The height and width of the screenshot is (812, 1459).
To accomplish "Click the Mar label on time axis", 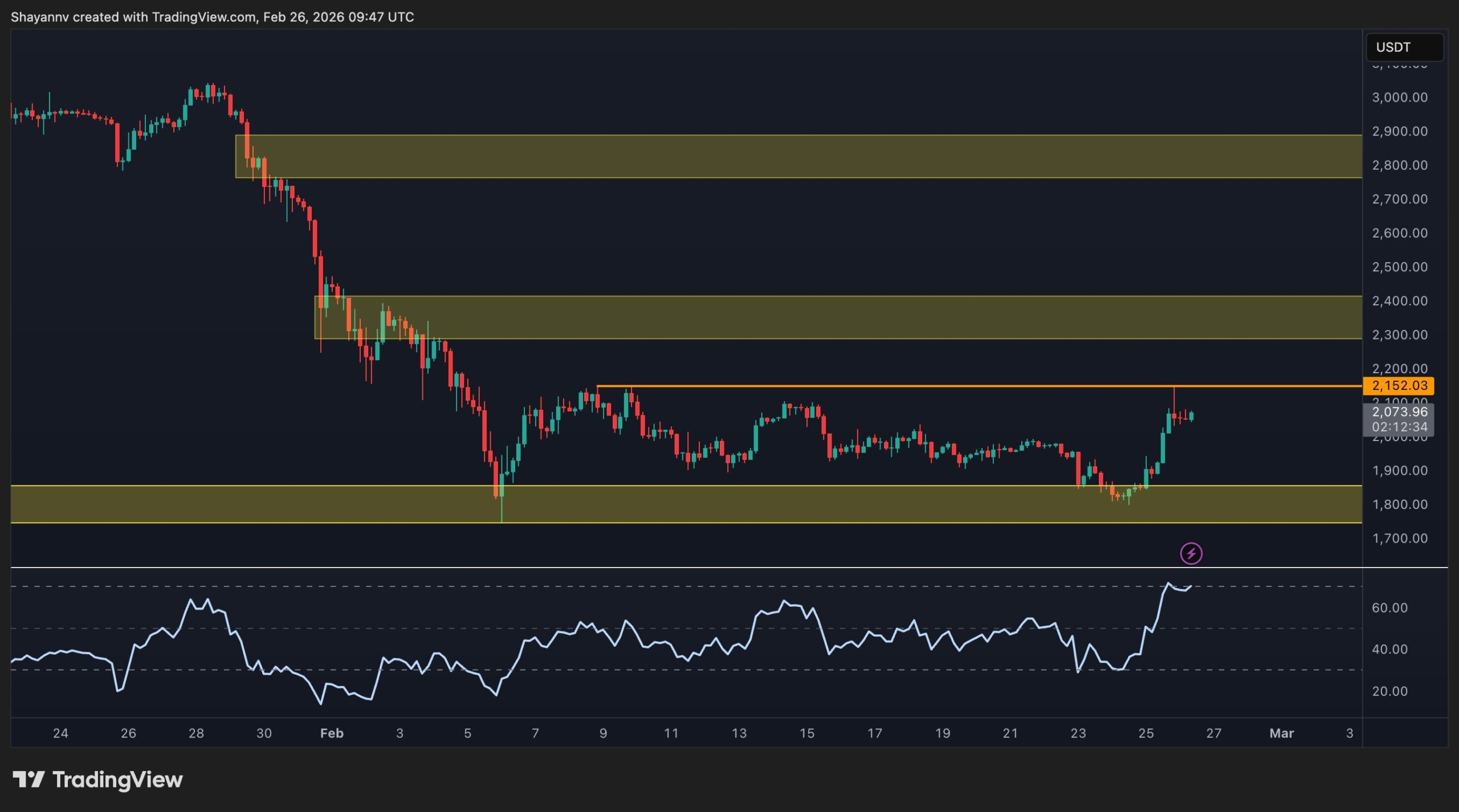I will coord(1281,733).
